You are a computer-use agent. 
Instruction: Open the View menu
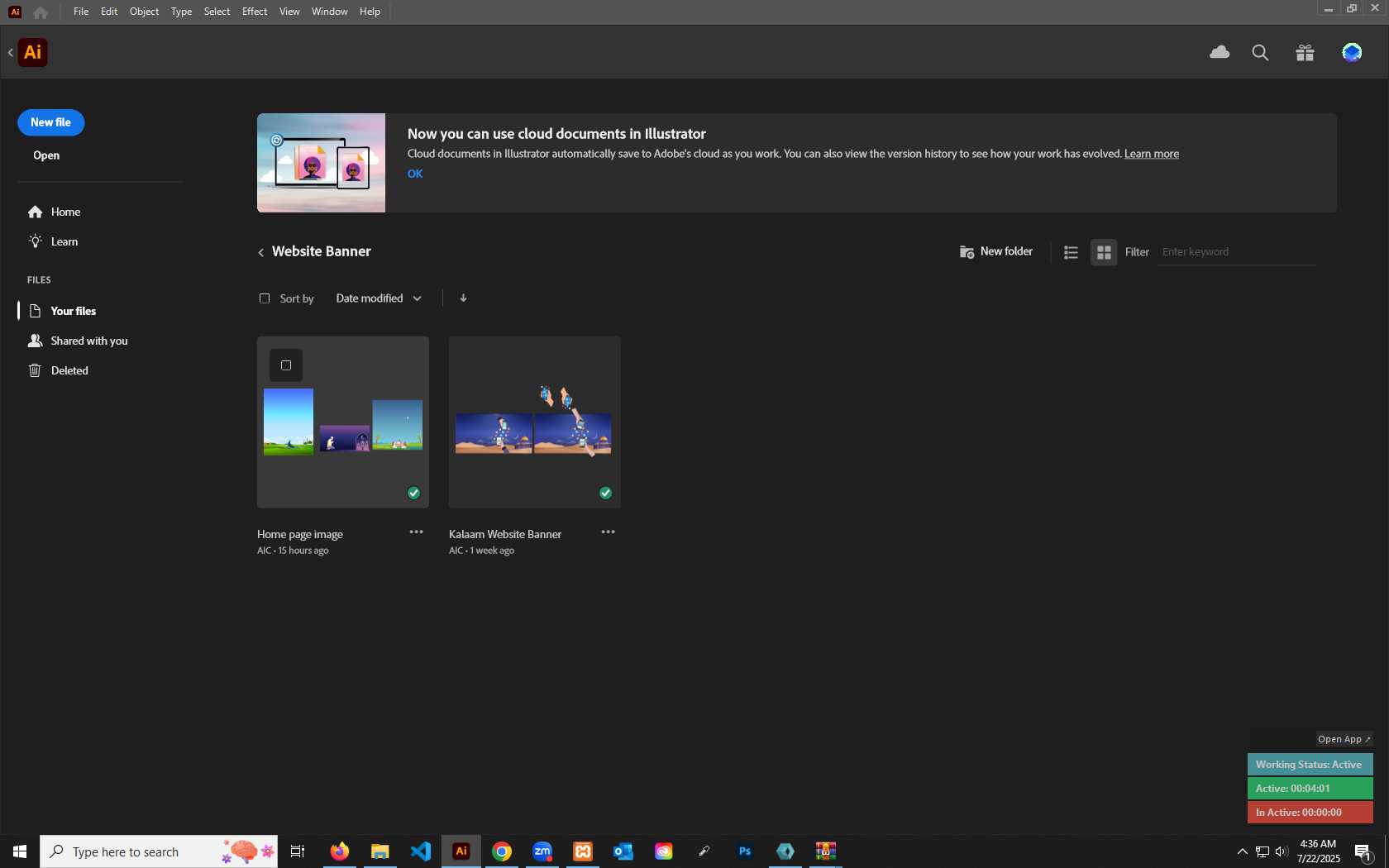click(289, 12)
